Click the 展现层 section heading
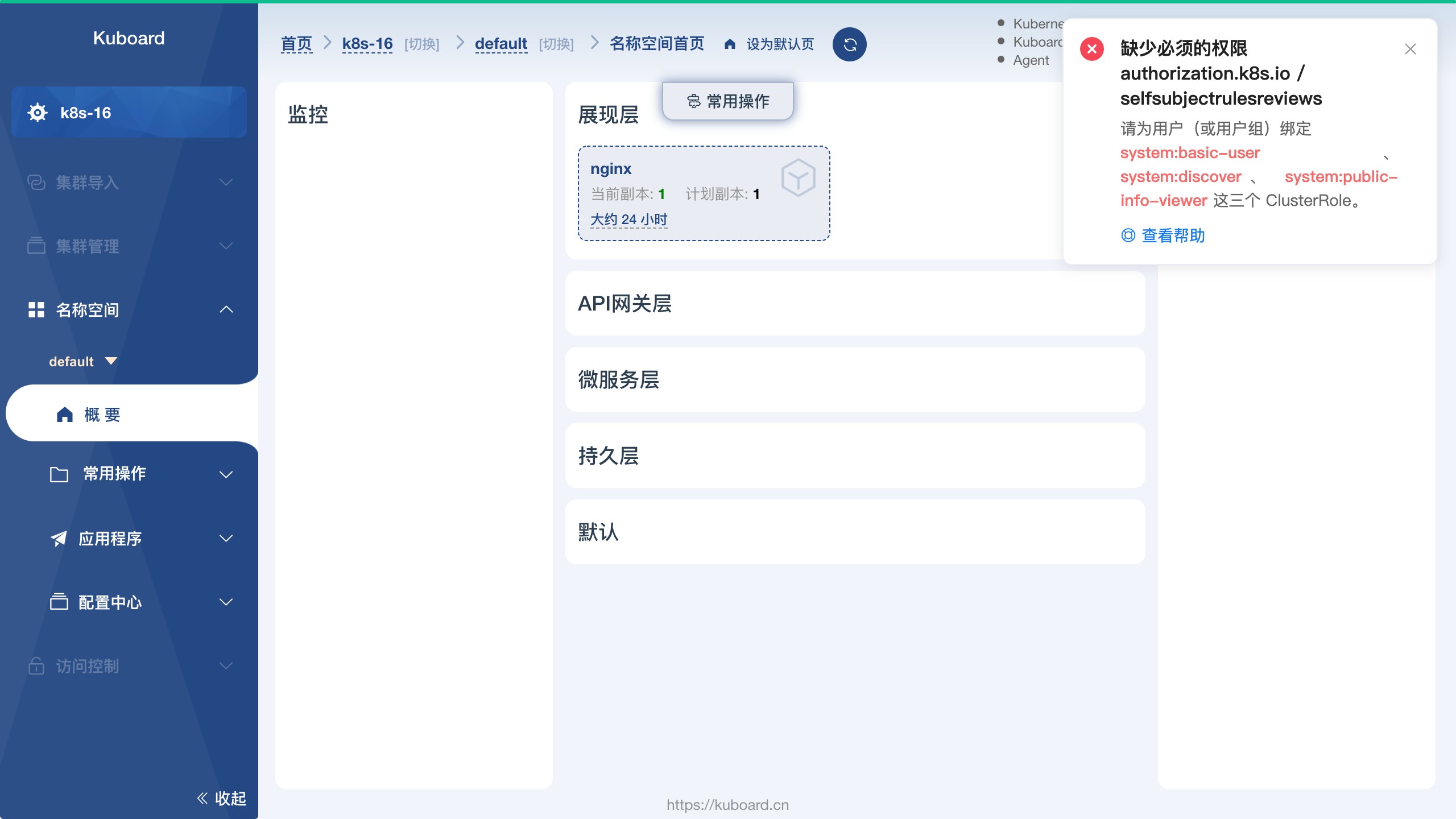Screen dimensions: 1456x819 [608, 114]
